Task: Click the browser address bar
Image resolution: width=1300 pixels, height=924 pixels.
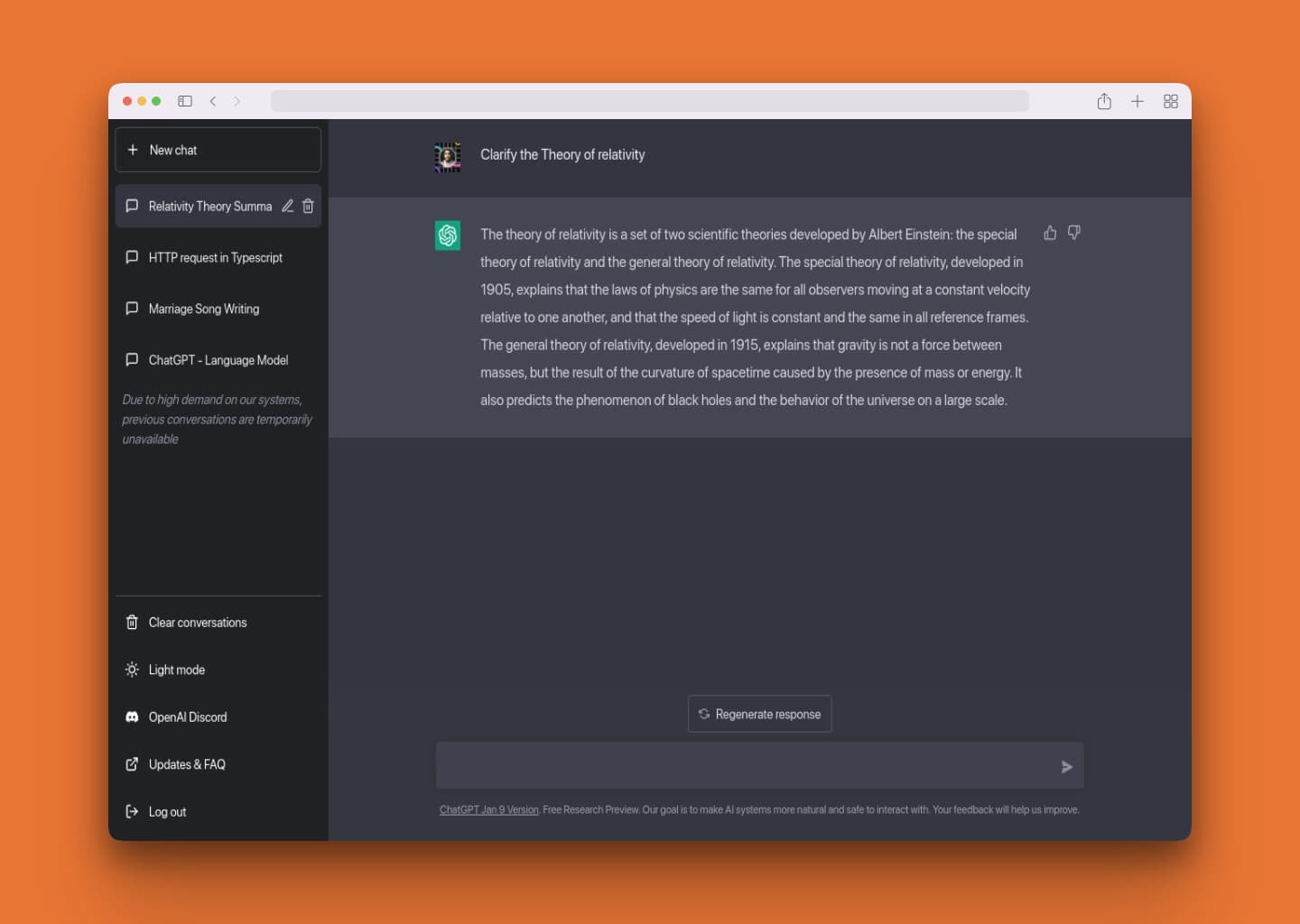Action: coord(649,101)
